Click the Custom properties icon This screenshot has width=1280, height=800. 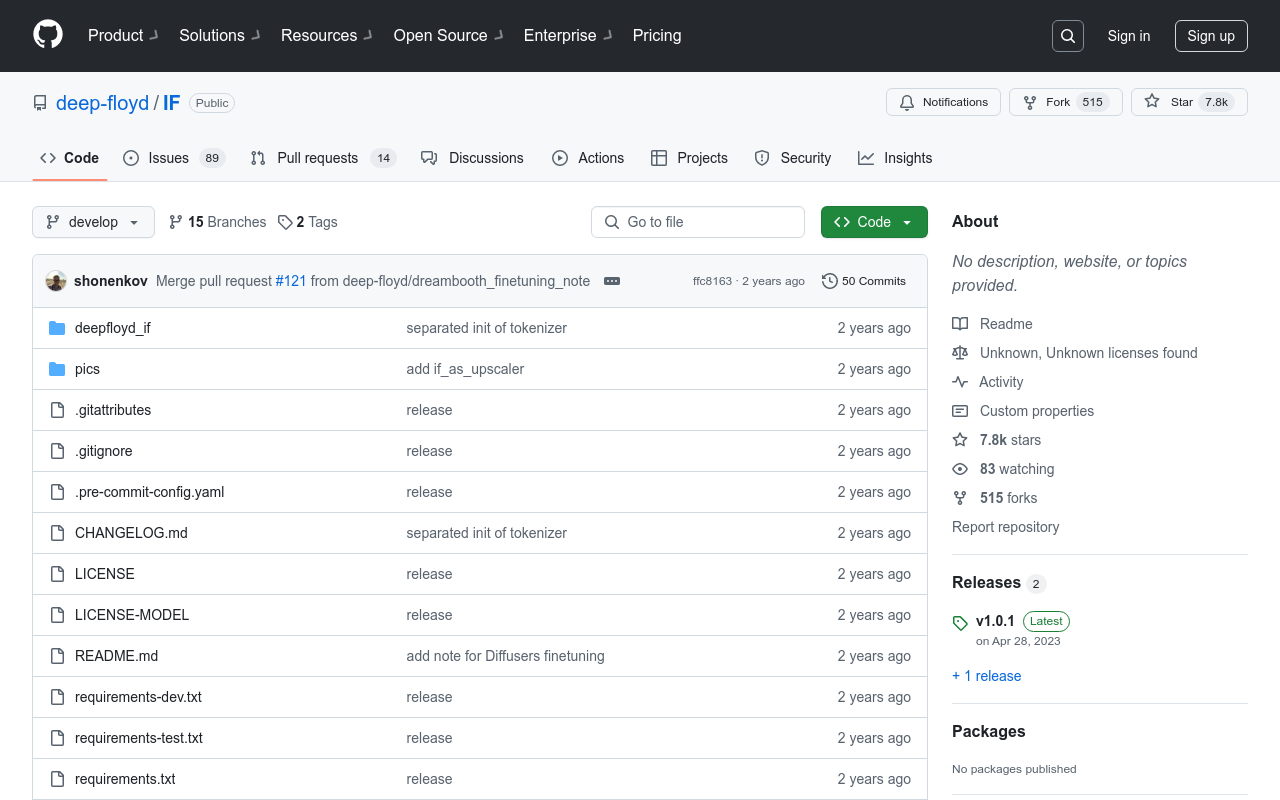(x=960, y=411)
